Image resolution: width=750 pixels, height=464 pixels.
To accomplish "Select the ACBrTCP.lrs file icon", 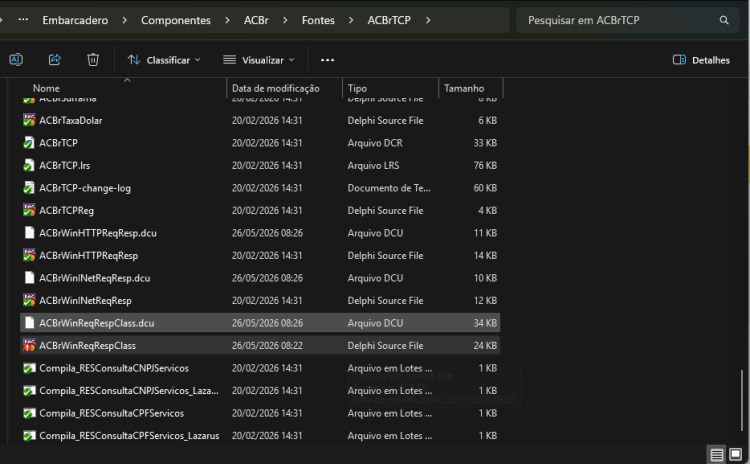I will tap(29, 165).
